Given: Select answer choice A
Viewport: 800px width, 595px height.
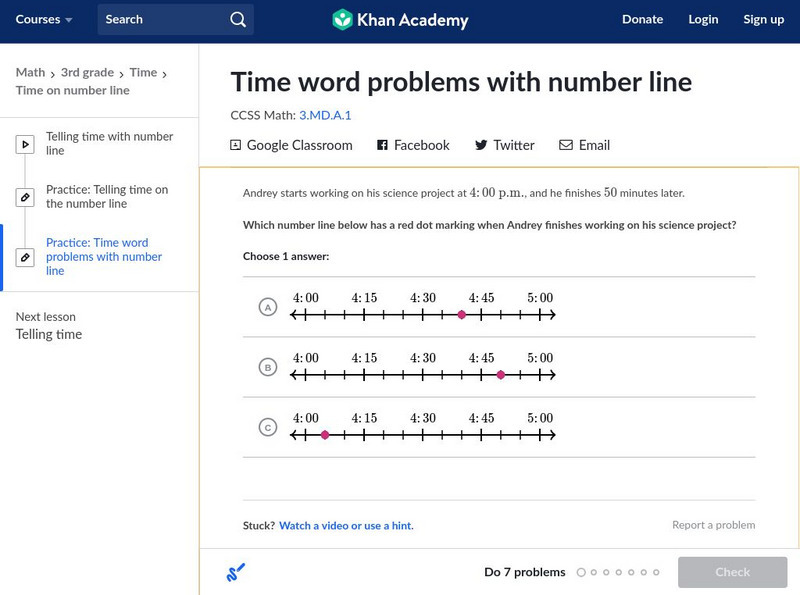Looking at the screenshot, I should (267, 307).
